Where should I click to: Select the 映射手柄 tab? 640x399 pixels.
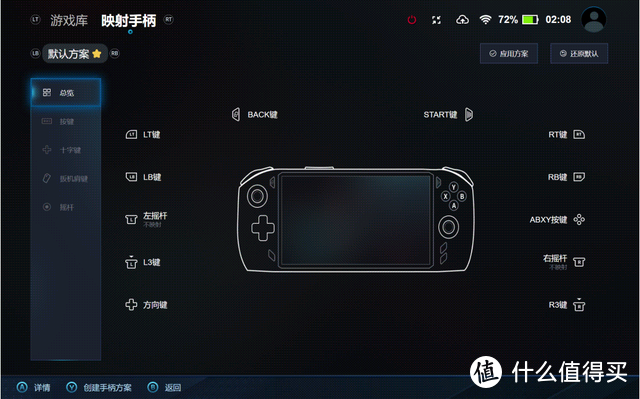(129, 20)
